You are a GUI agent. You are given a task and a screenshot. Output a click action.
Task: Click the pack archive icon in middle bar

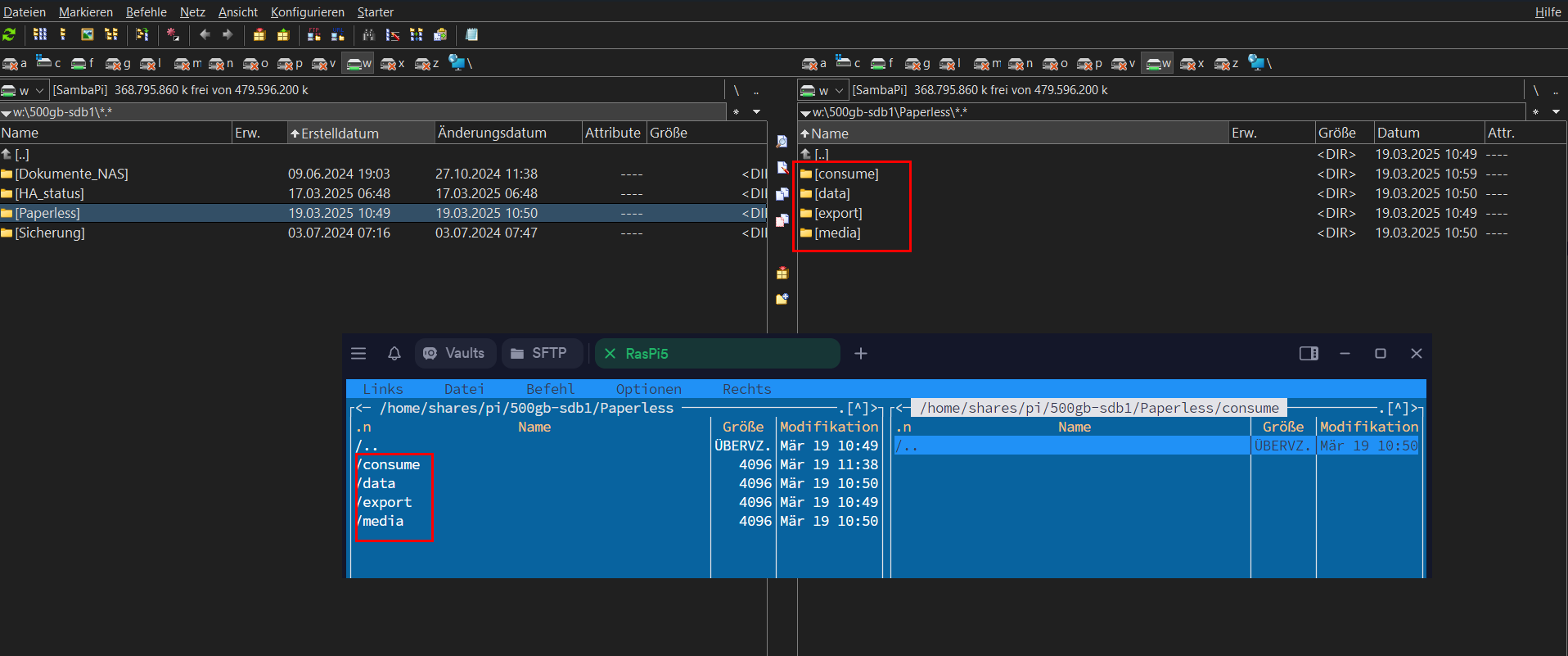pyautogui.click(x=782, y=273)
